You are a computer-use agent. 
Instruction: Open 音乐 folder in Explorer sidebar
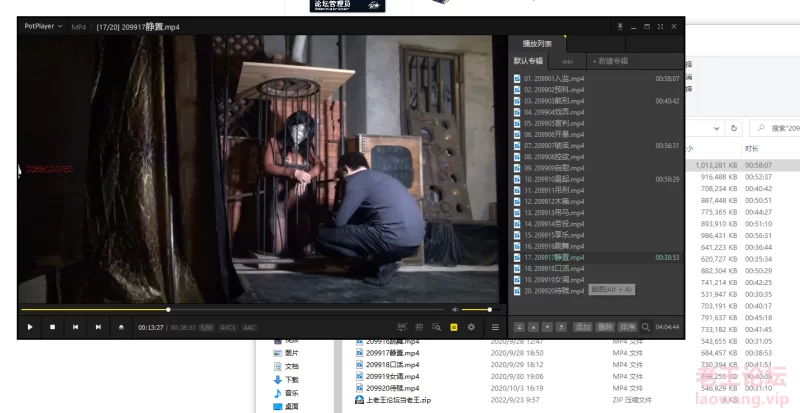click(x=291, y=393)
